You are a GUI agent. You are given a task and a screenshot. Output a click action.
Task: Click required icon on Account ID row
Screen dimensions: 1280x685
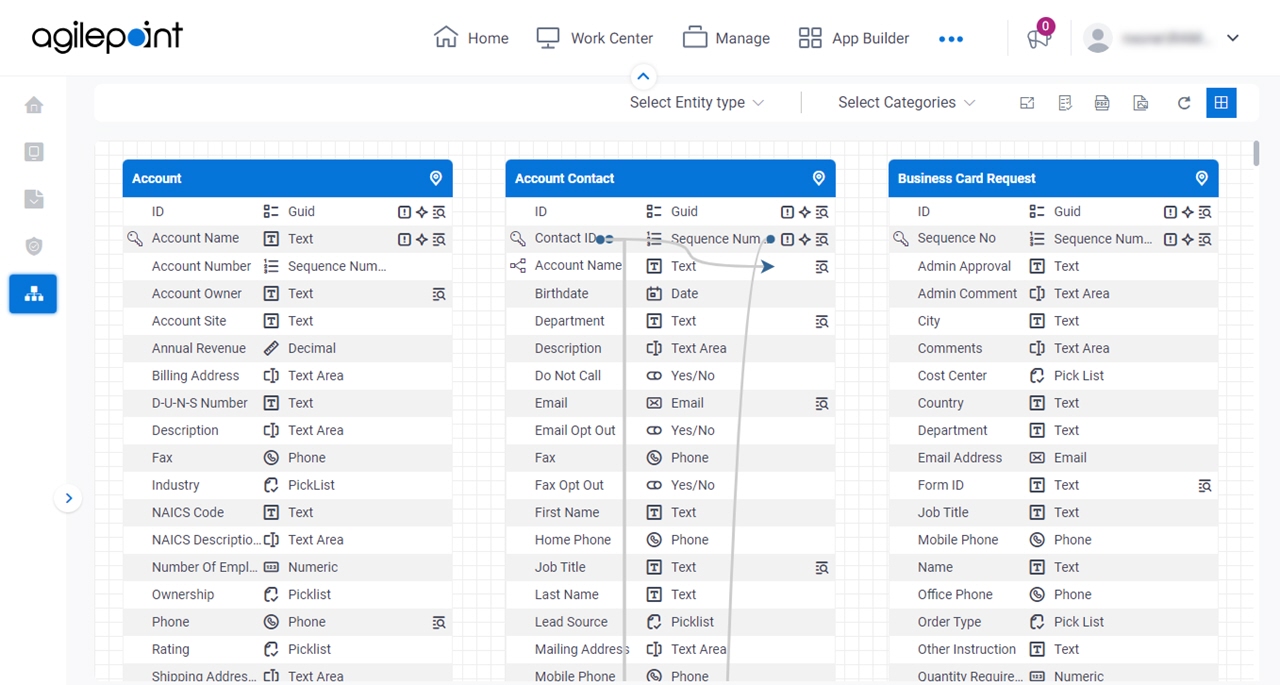(404, 212)
